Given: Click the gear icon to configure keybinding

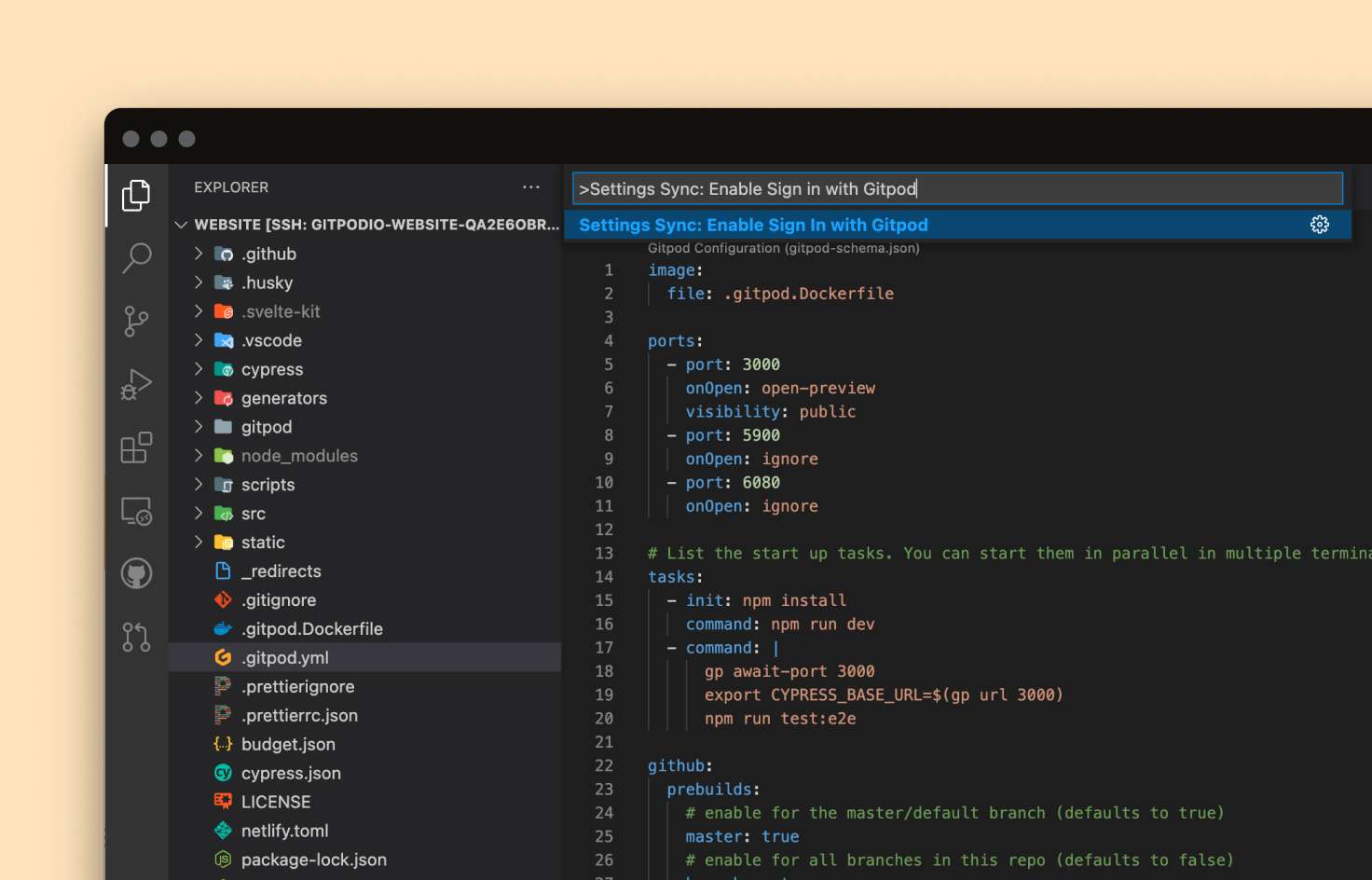Looking at the screenshot, I should click(x=1319, y=225).
